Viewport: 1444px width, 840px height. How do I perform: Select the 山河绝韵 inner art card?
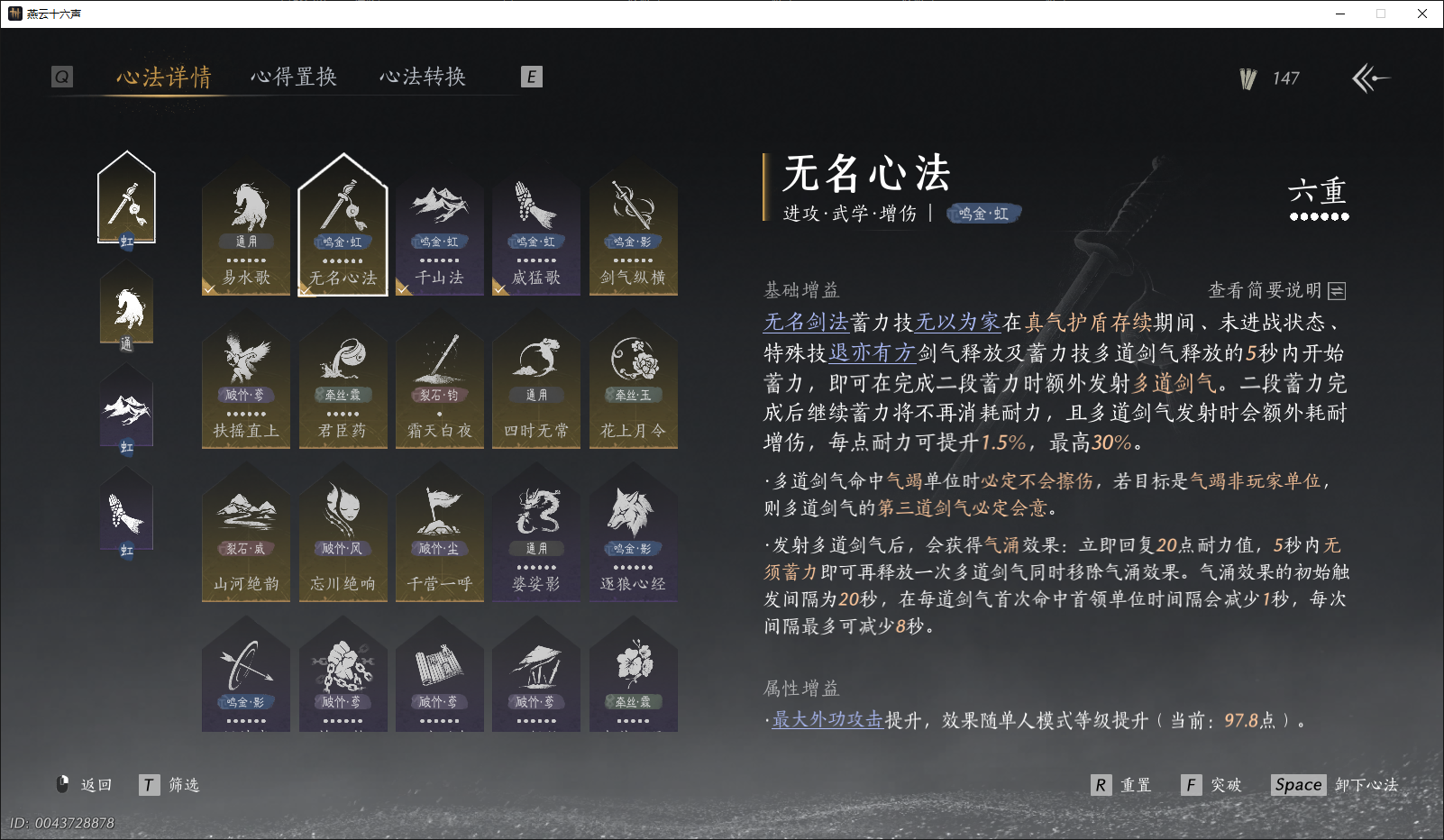(246, 532)
